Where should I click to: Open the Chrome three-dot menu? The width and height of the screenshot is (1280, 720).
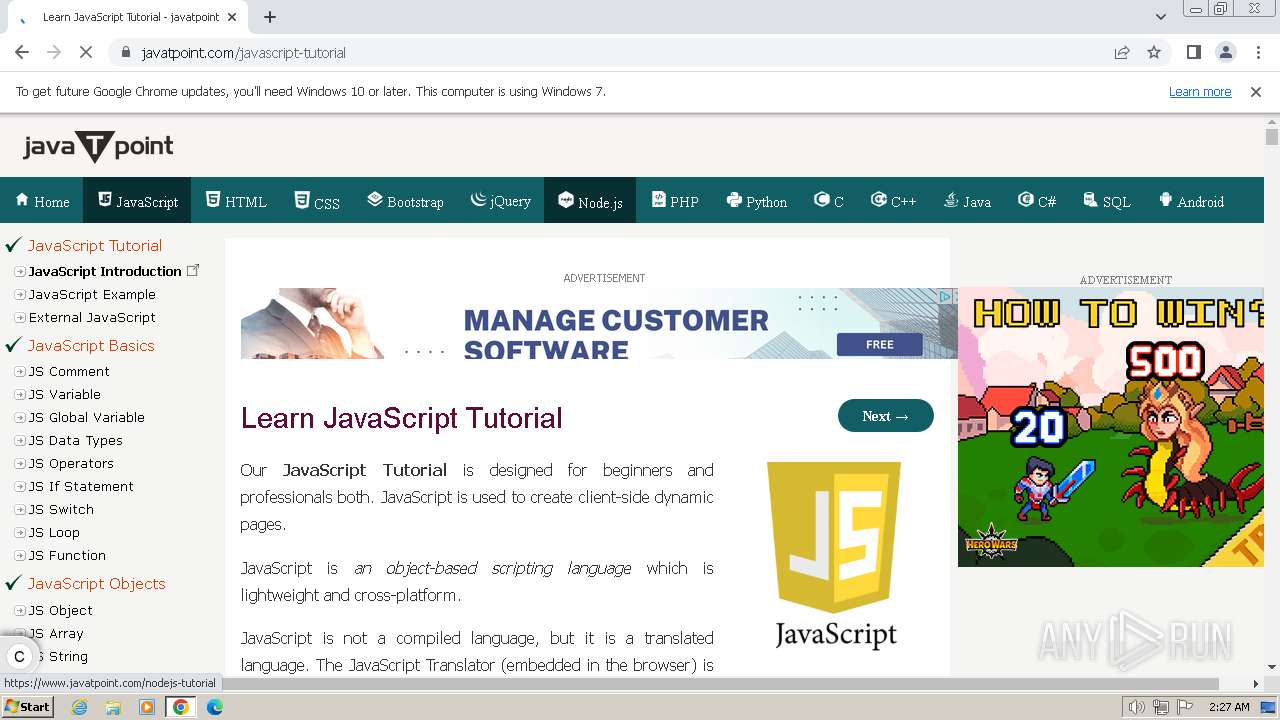click(x=1258, y=52)
